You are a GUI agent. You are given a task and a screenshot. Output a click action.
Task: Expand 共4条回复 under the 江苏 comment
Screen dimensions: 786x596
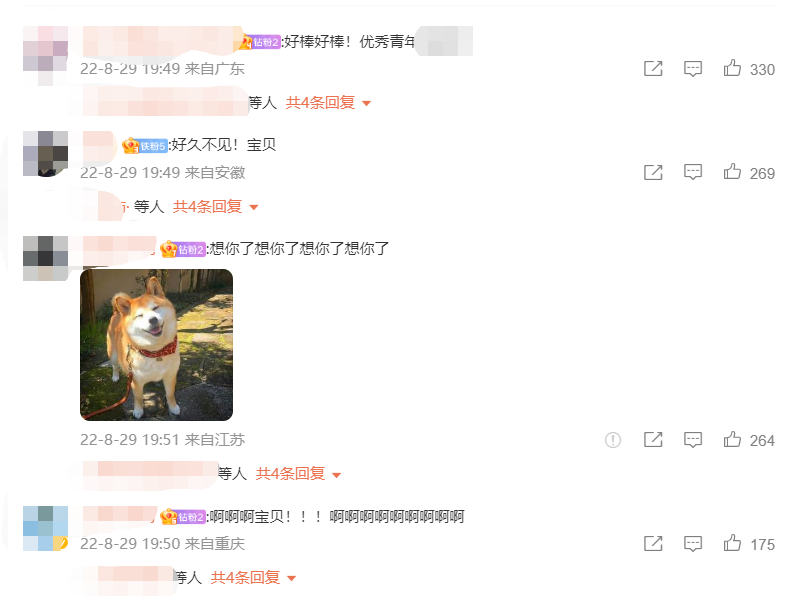(x=298, y=474)
